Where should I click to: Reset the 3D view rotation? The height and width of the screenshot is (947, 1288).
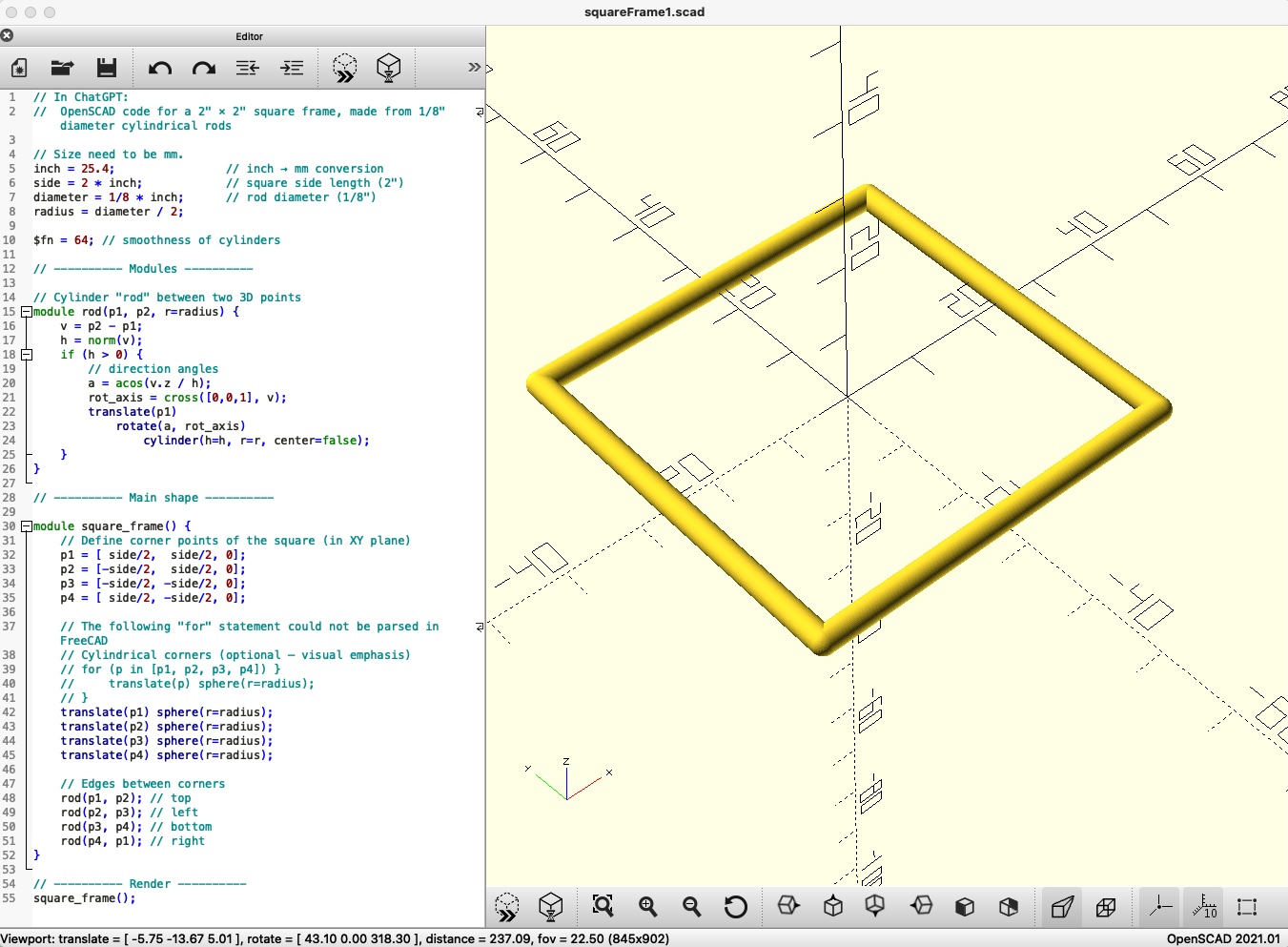(735, 906)
